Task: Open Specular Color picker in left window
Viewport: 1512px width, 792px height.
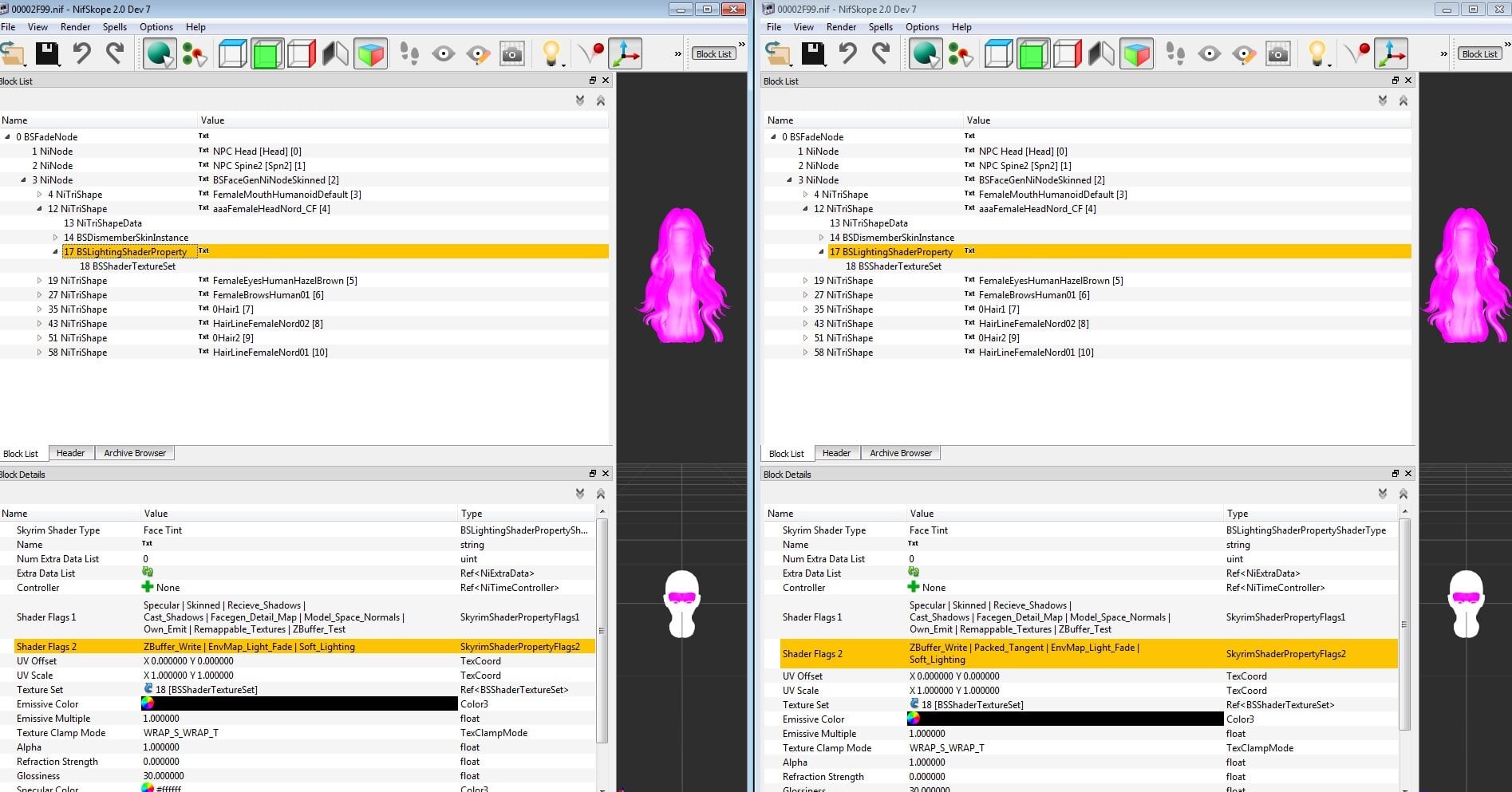Action: pyautogui.click(x=148, y=788)
